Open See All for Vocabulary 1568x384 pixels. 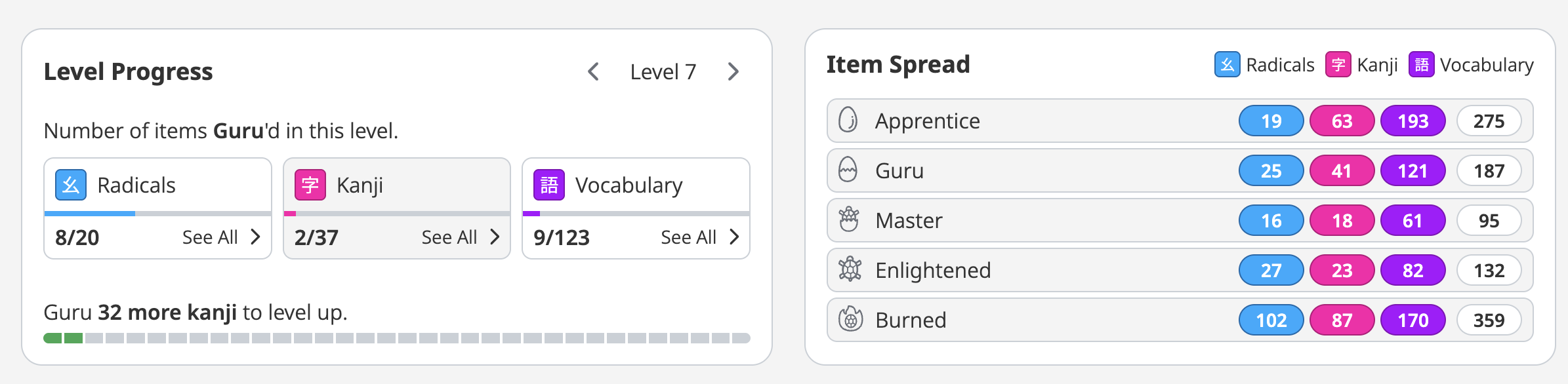pos(699,237)
